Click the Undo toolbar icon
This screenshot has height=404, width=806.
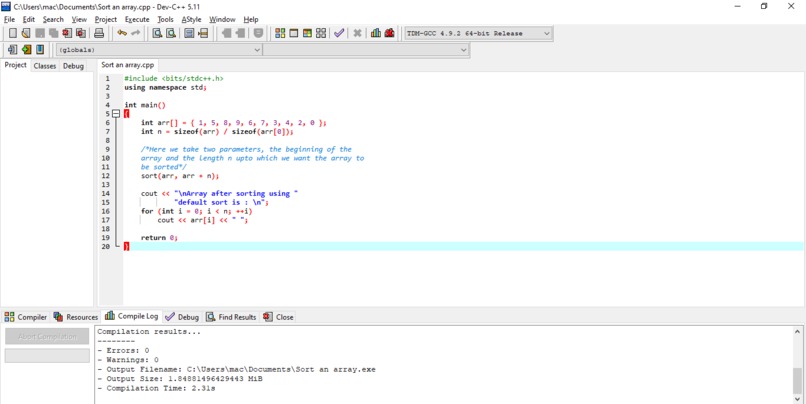122,33
